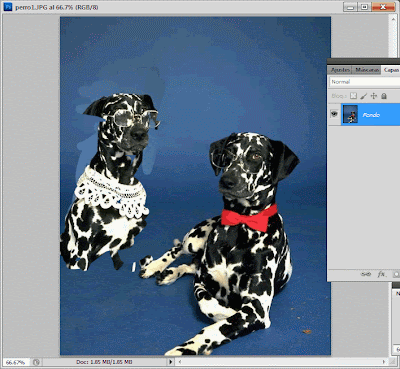
Task: Click the link layers chain icon
Action: click(366, 274)
